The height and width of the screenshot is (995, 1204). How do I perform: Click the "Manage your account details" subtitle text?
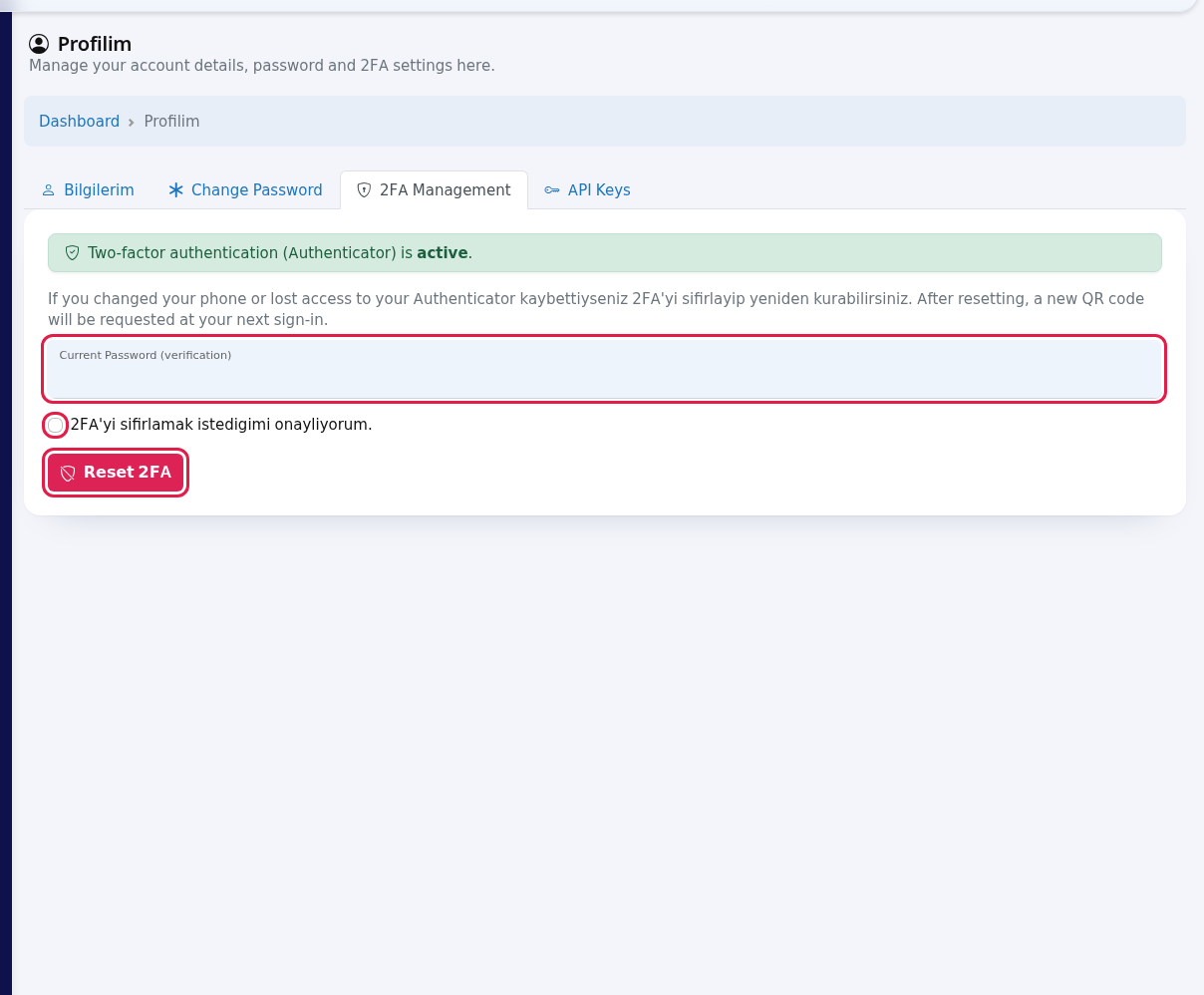262,66
